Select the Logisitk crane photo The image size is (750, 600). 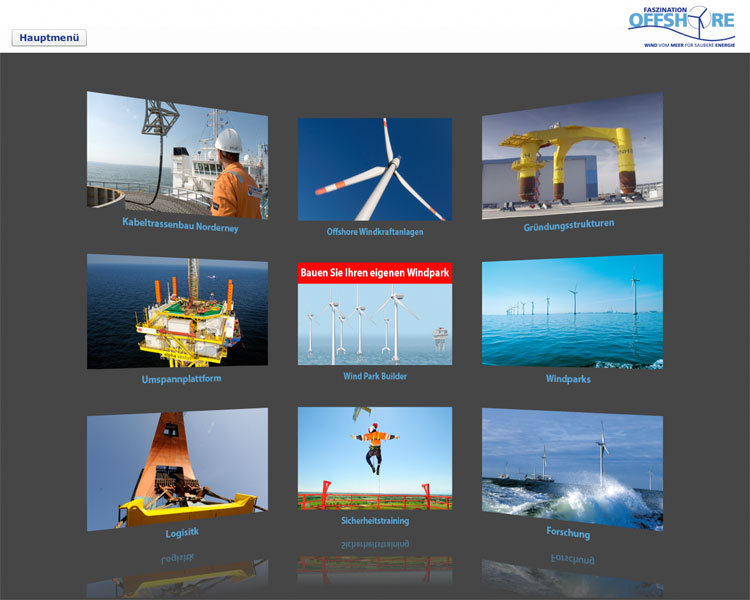[177, 468]
